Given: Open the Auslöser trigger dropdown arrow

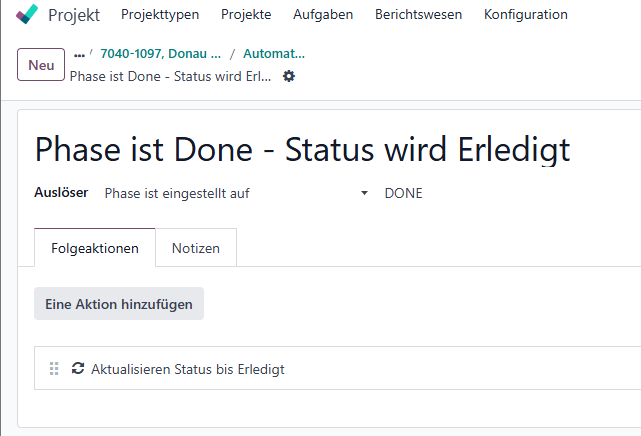Looking at the screenshot, I should (x=364, y=193).
